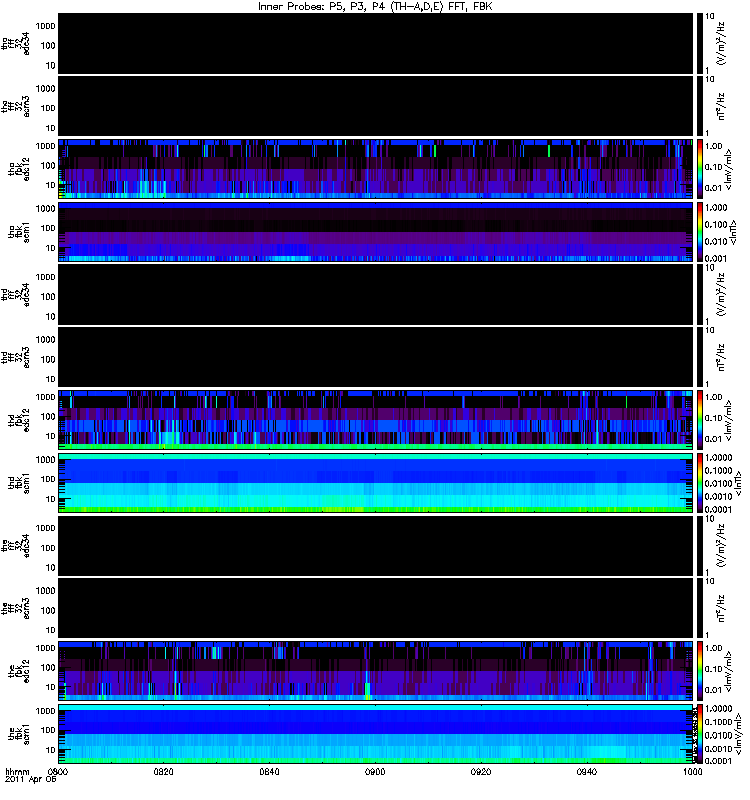The image size is (750, 800).
Task: Click '0.10' color scale value of thd edc12
Action: [714, 418]
